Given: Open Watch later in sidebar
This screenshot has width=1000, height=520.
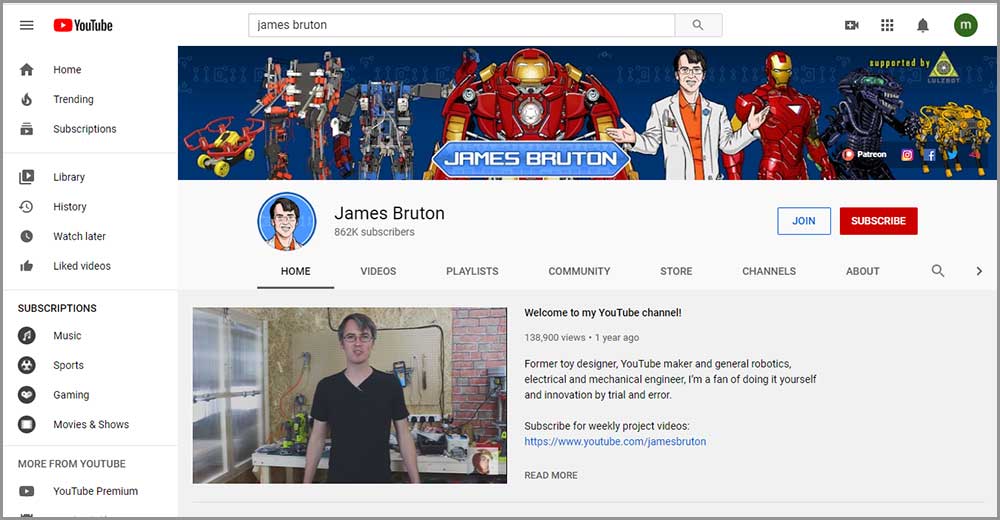Looking at the screenshot, I should (79, 236).
